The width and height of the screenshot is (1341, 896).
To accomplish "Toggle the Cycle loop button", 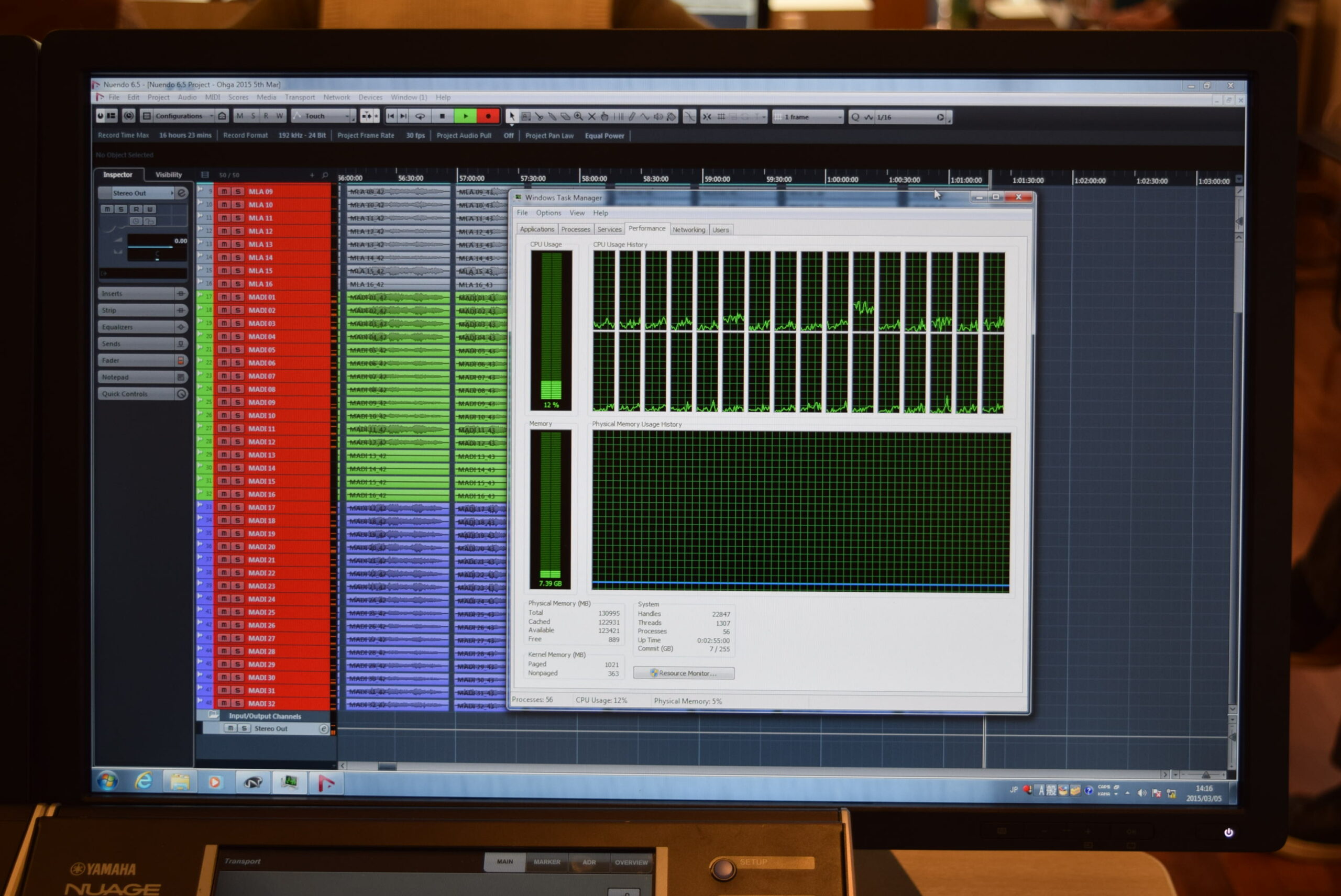I will pyautogui.click(x=420, y=116).
